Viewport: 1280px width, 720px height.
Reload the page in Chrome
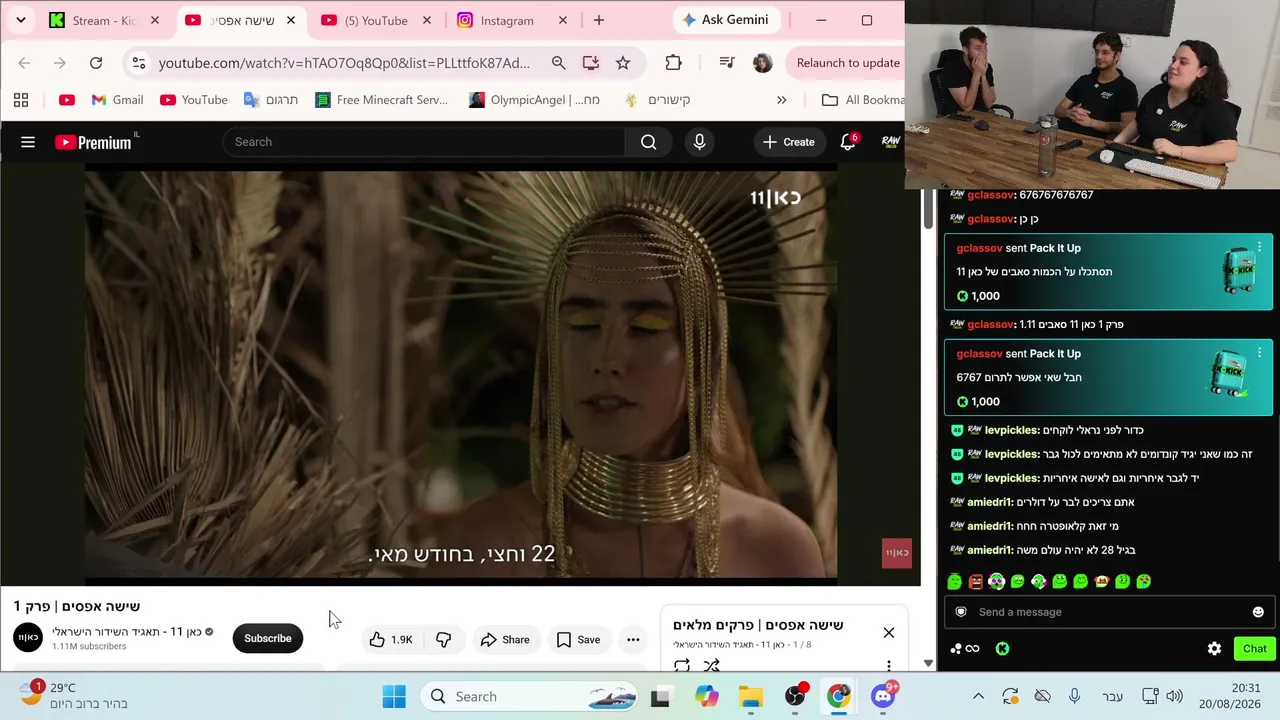point(96,63)
